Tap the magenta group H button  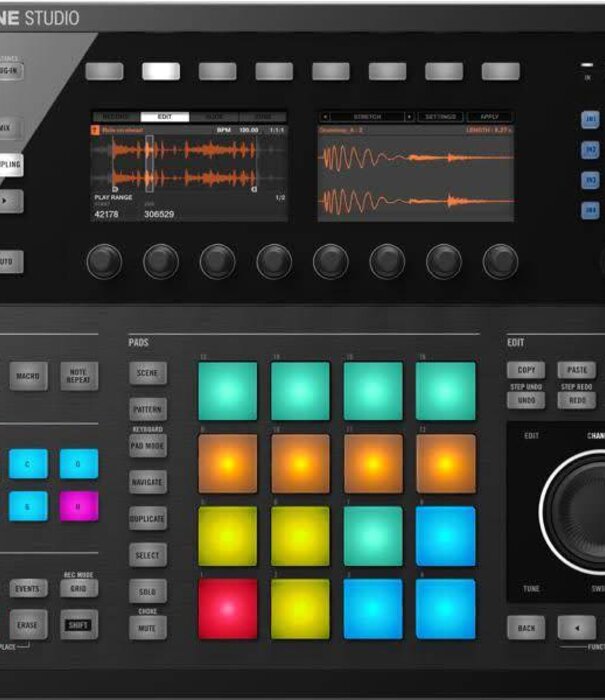pyautogui.click(x=78, y=505)
